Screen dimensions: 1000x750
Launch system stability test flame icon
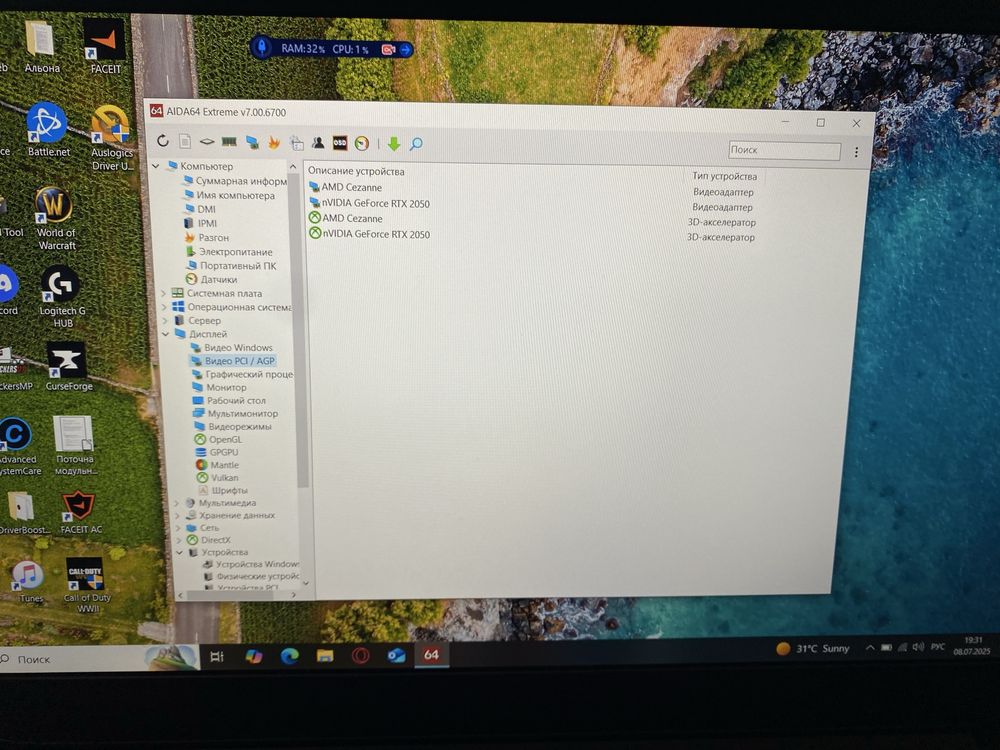click(x=274, y=142)
